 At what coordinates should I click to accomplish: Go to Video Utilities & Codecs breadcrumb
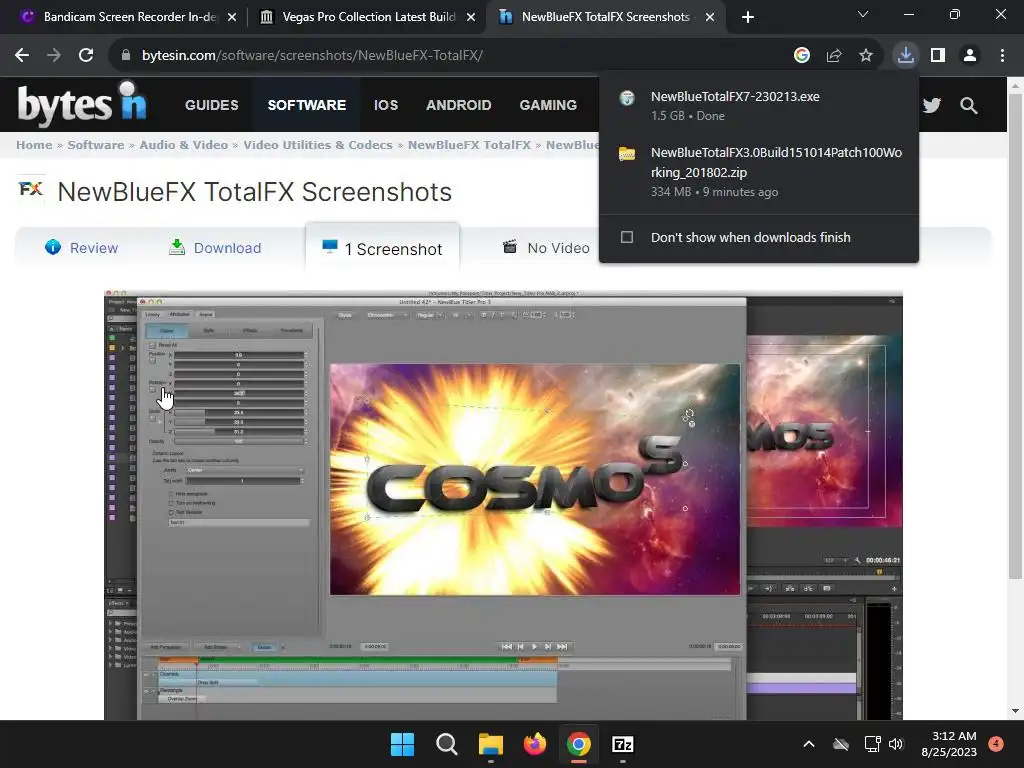point(318,145)
